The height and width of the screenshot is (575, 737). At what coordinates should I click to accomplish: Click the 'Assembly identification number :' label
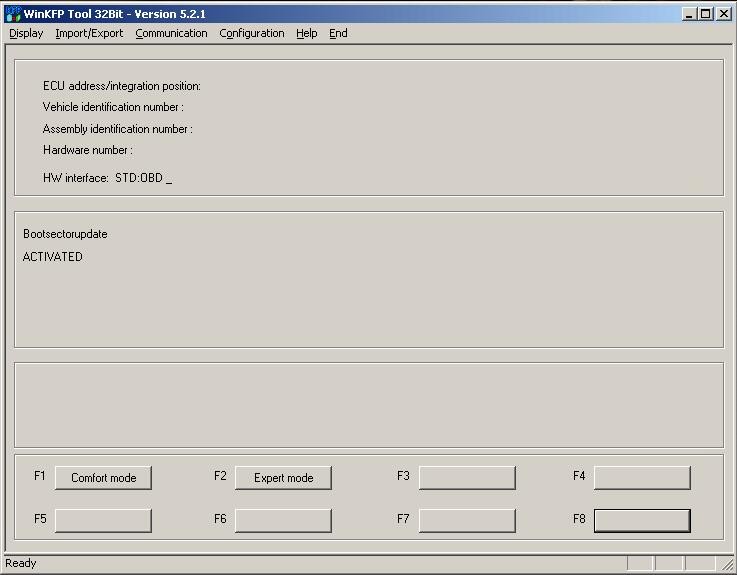pos(118,129)
